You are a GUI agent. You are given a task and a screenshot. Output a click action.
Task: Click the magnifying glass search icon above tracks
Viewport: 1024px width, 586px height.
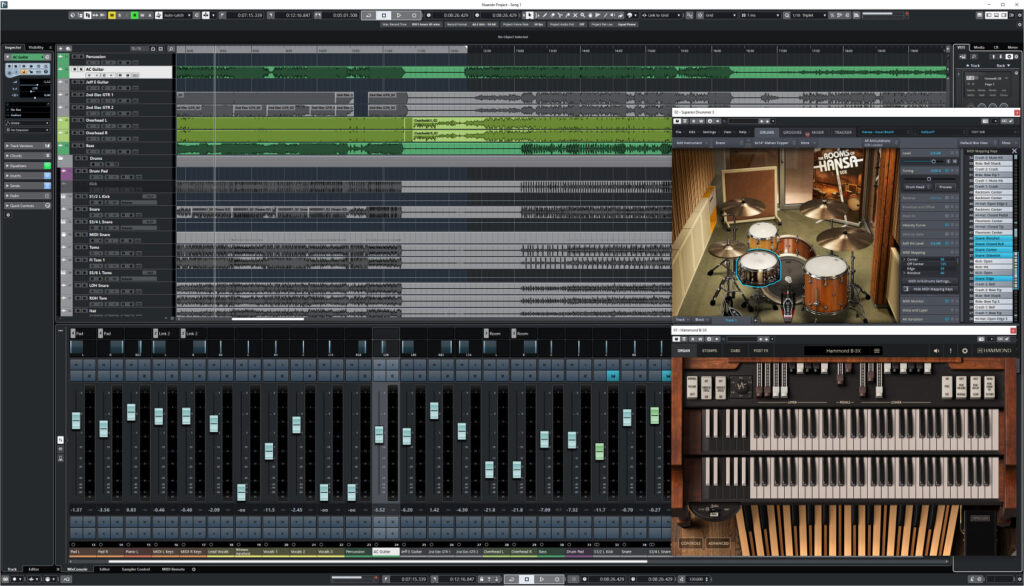coord(170,49)
